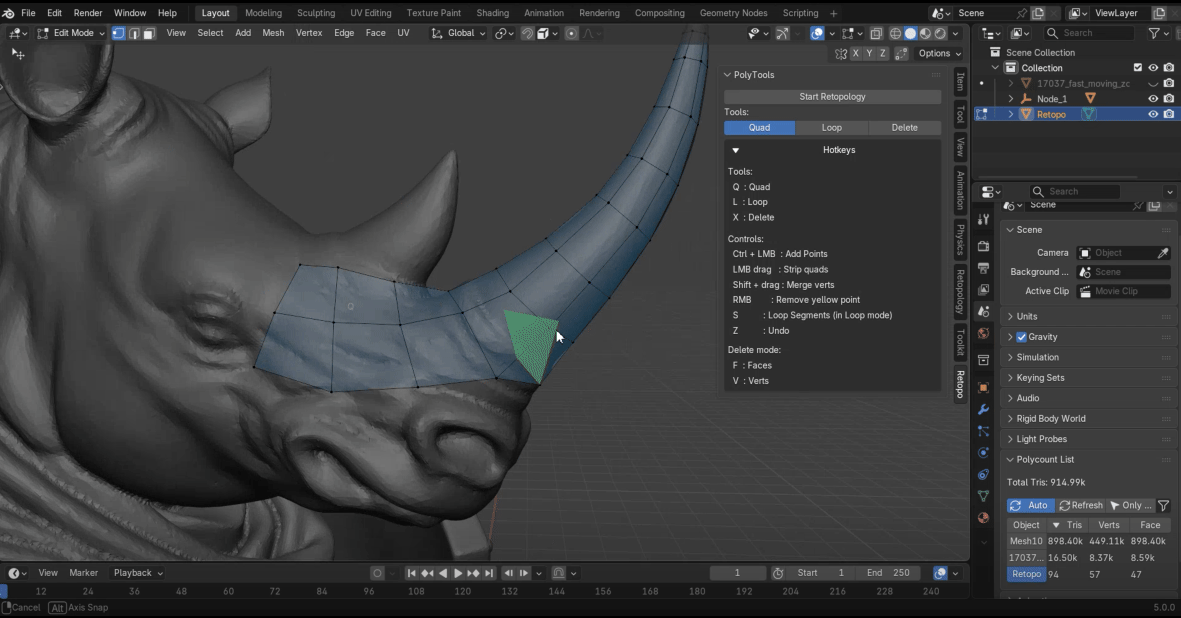Image resolution: width=1181 pixels, height=618 pixels.
Task: Open the Mesh menu in viewport header
Action: pos(273,33)
